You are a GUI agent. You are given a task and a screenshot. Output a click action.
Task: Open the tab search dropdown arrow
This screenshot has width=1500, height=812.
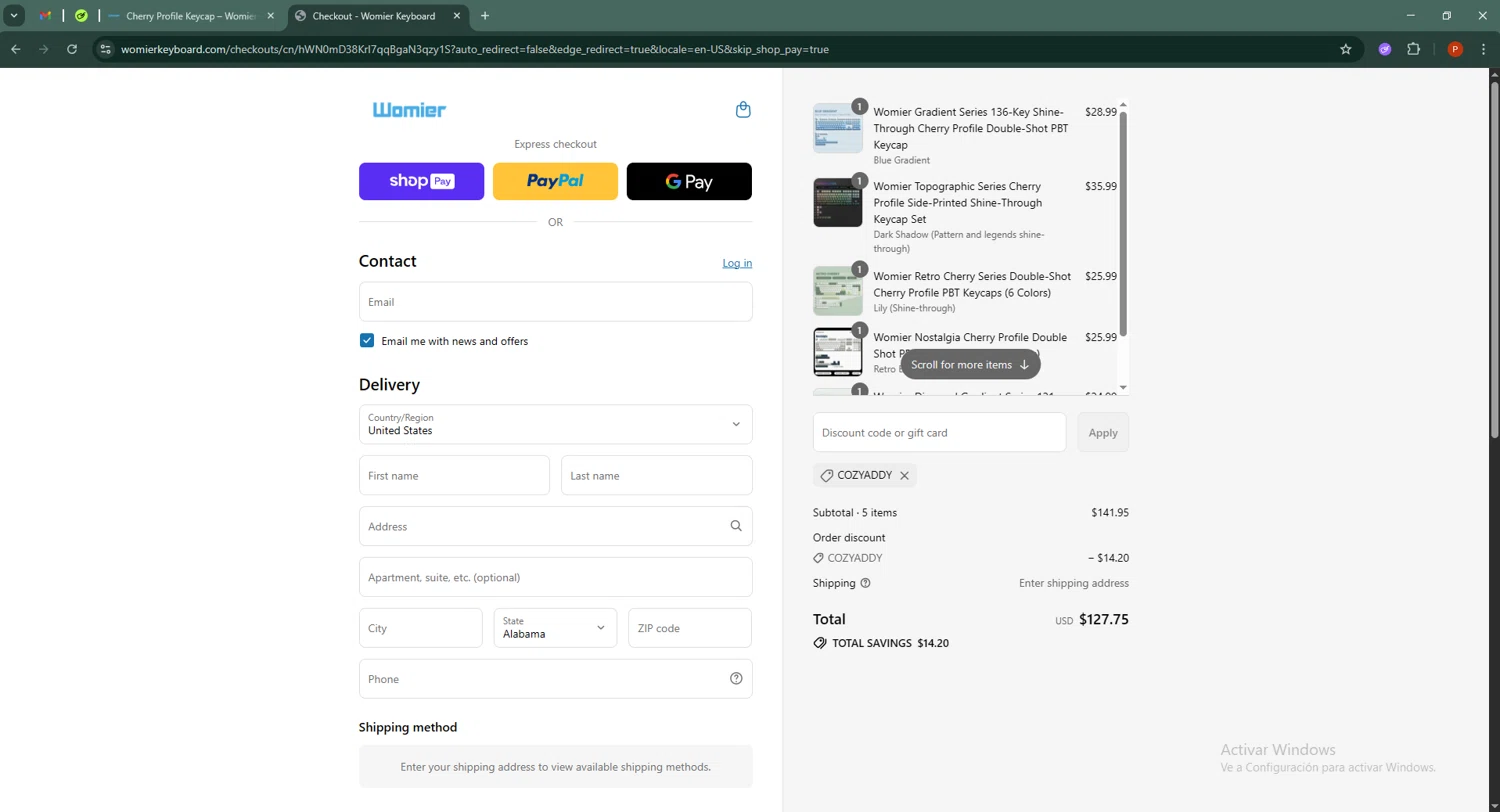[x=15, y=16]
